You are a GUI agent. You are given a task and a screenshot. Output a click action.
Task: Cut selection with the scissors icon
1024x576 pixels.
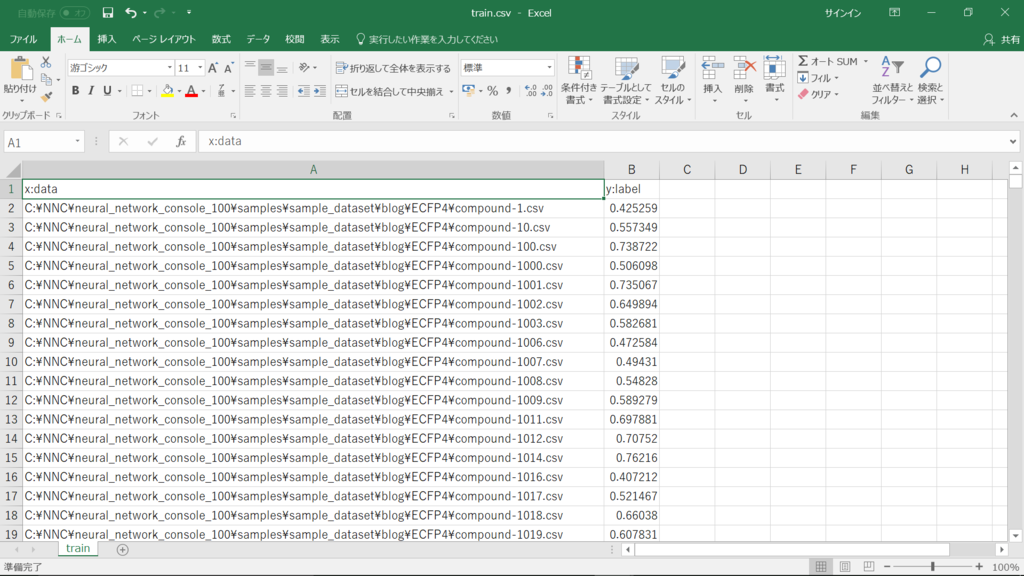[x=46, y=63]
